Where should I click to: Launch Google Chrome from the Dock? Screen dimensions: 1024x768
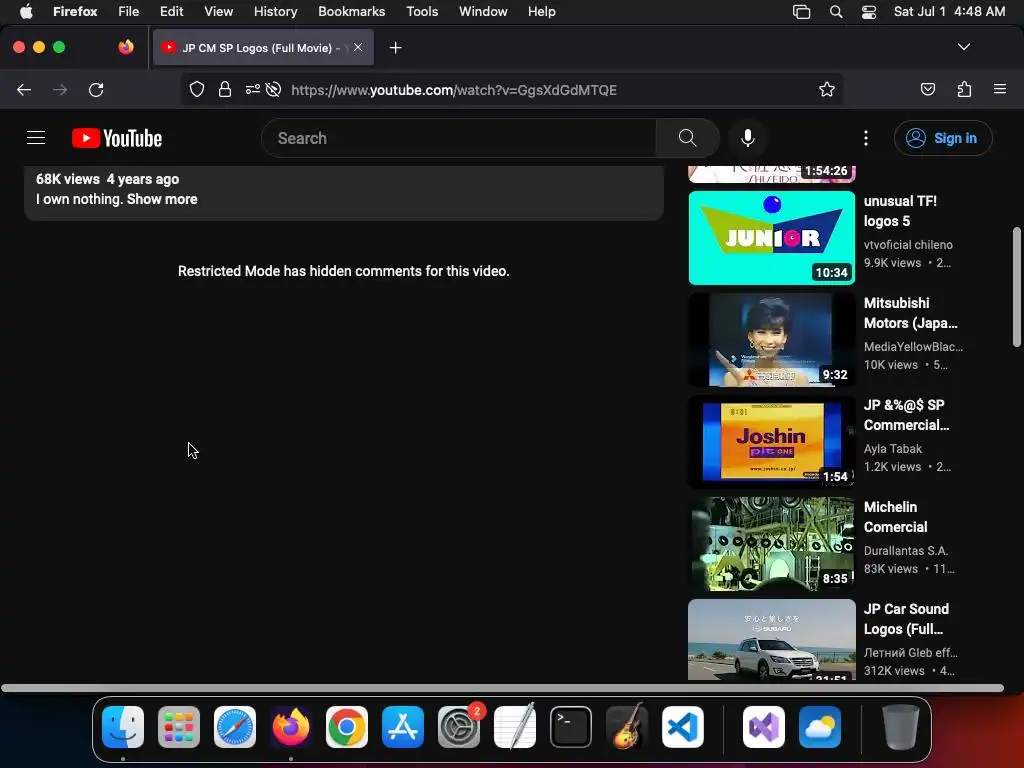click(x=347, y=727)
